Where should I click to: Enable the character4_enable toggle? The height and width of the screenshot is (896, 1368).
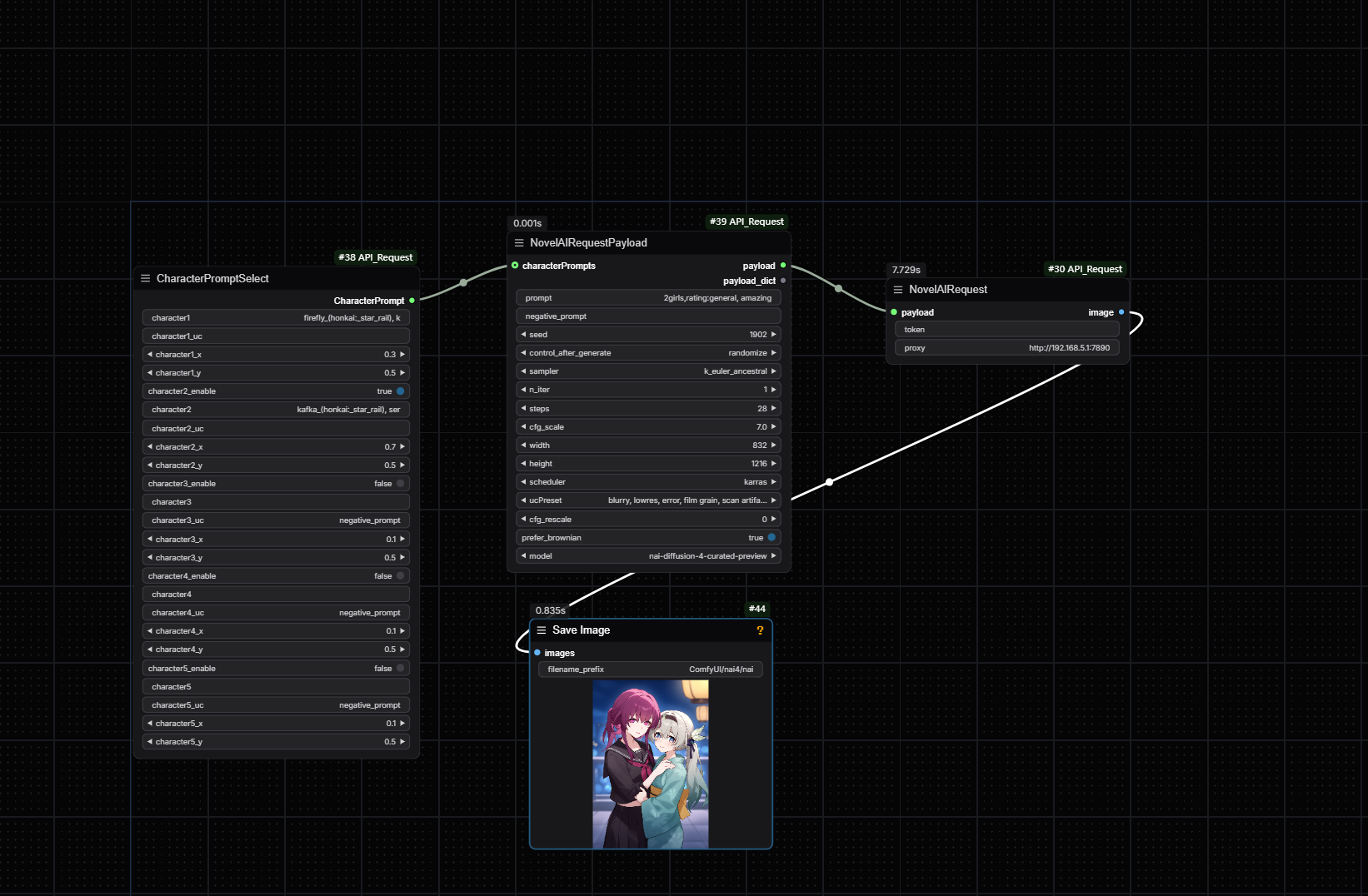click(x=400, y=576)
